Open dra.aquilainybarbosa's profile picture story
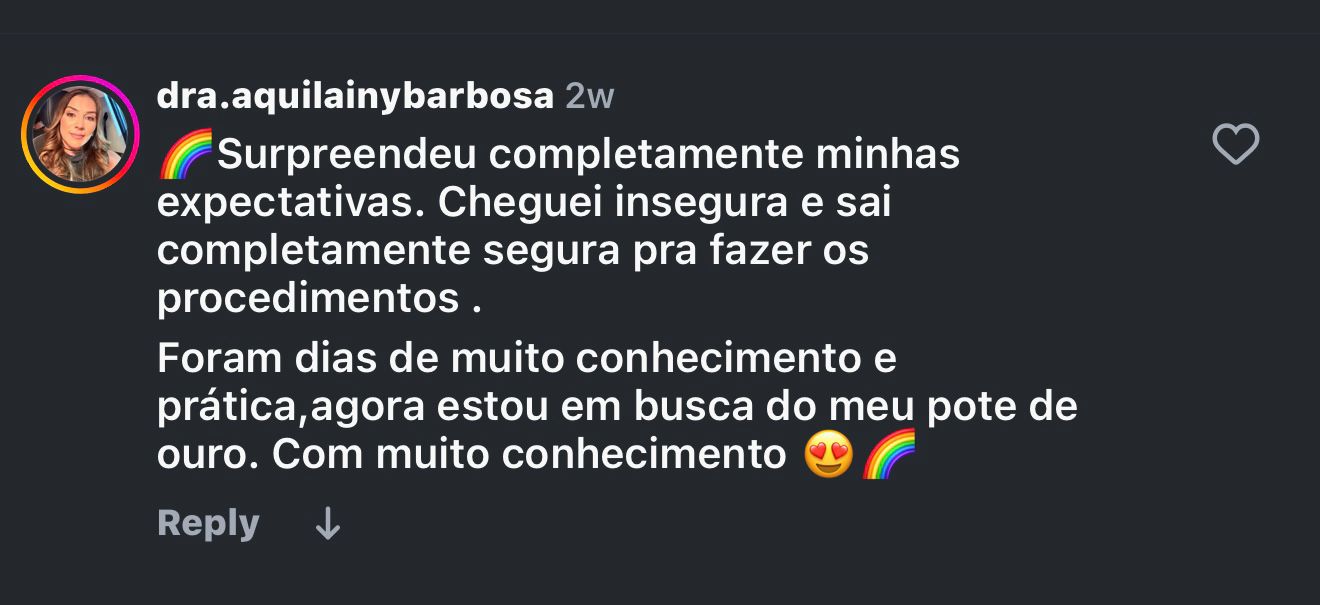The image size is (1320, 605). (80, 135)
